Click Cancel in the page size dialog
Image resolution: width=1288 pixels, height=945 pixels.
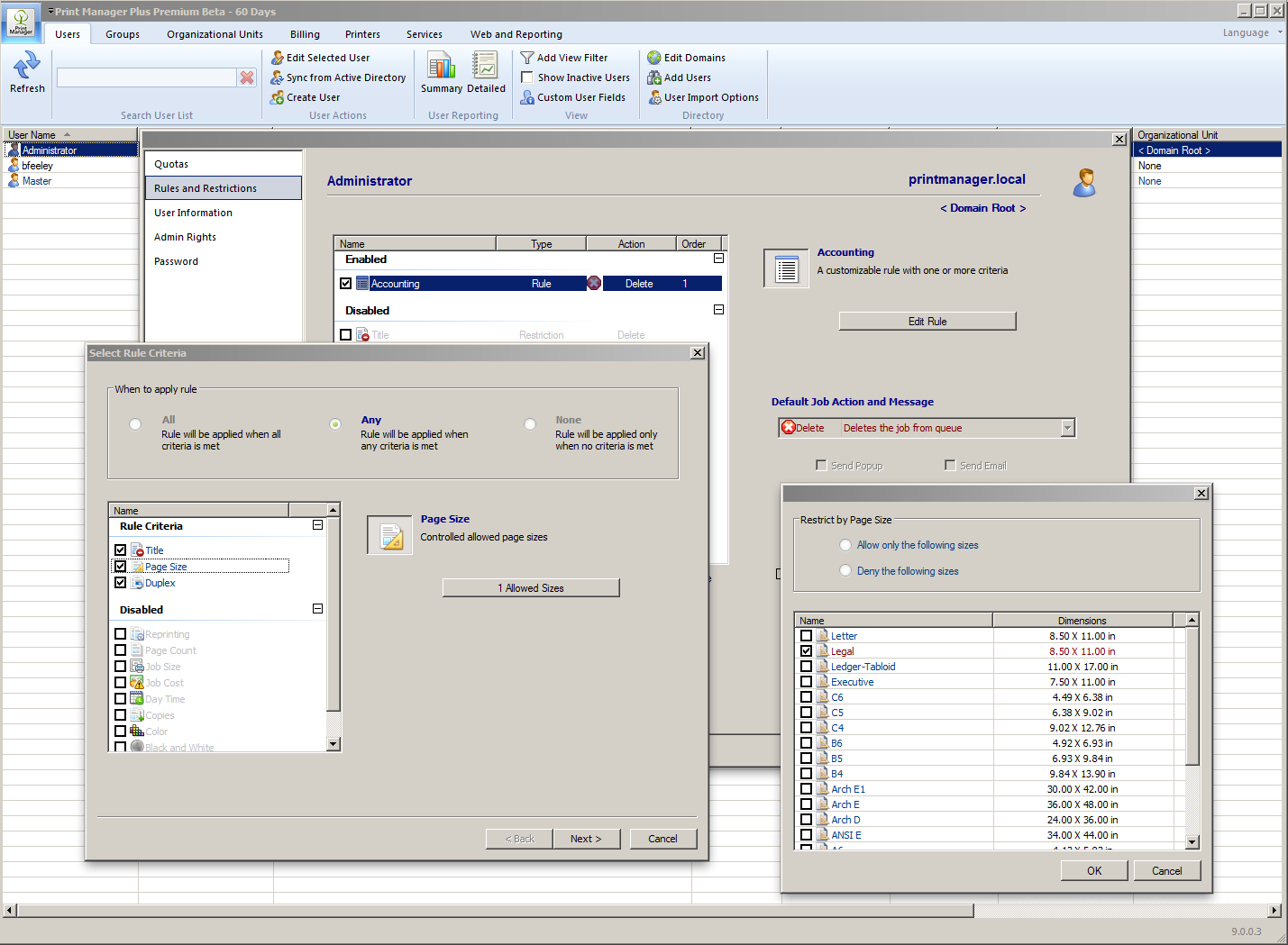(x=1166, y=871)
